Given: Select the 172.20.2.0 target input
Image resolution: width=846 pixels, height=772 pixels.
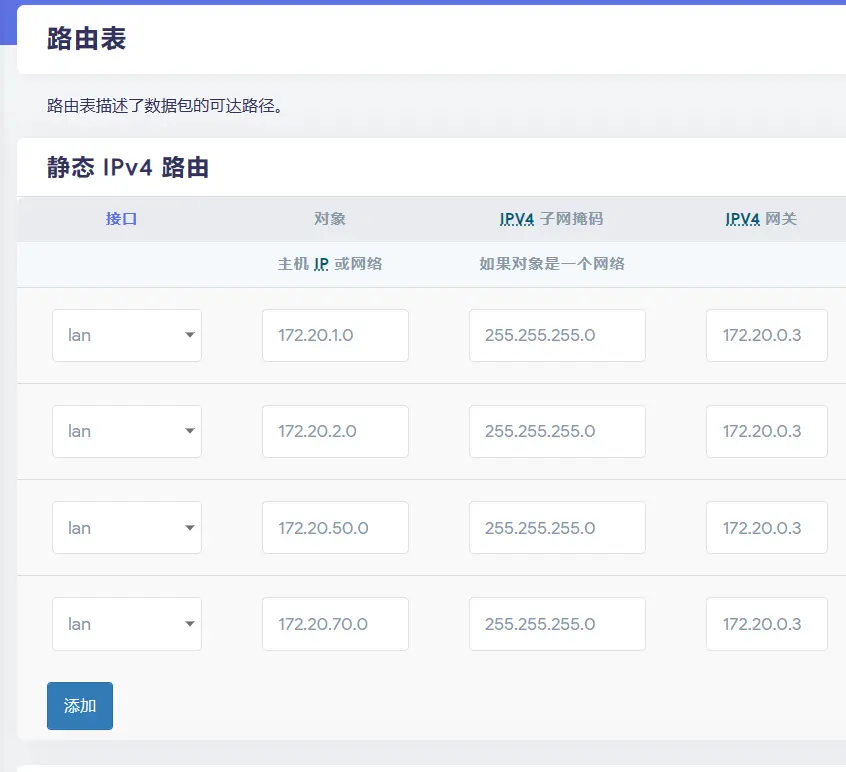Looking at the screenshot, I should tap(335, 431).
